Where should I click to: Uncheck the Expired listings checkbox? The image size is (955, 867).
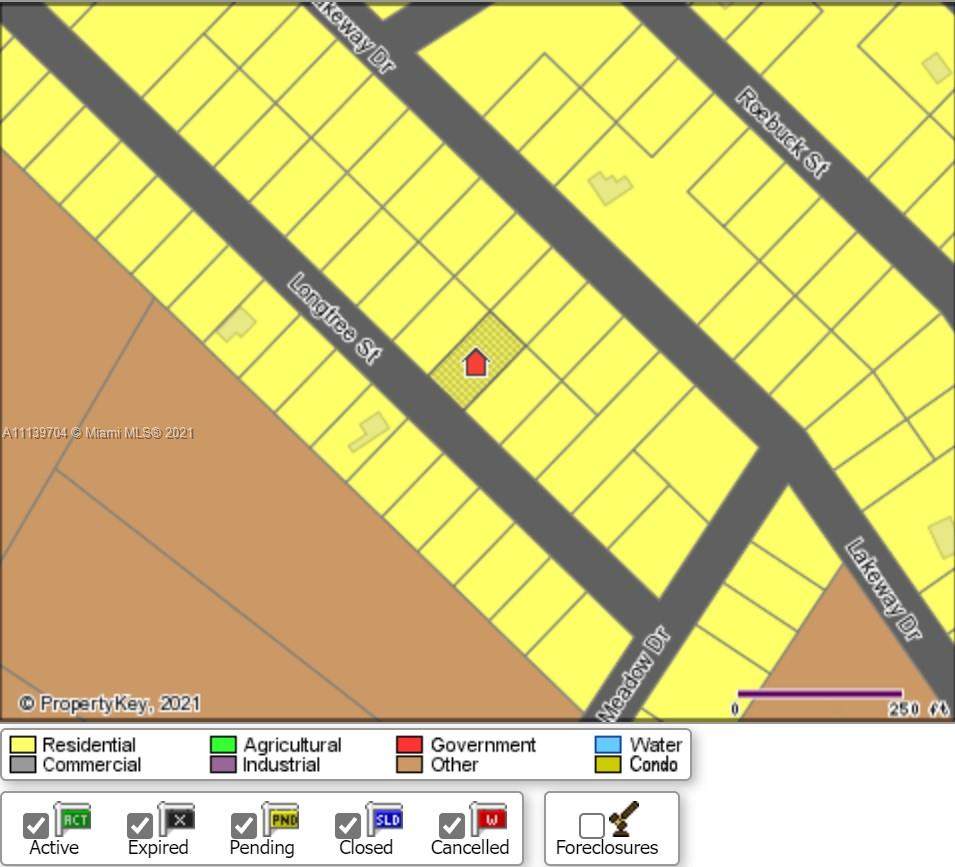[140, 826]
